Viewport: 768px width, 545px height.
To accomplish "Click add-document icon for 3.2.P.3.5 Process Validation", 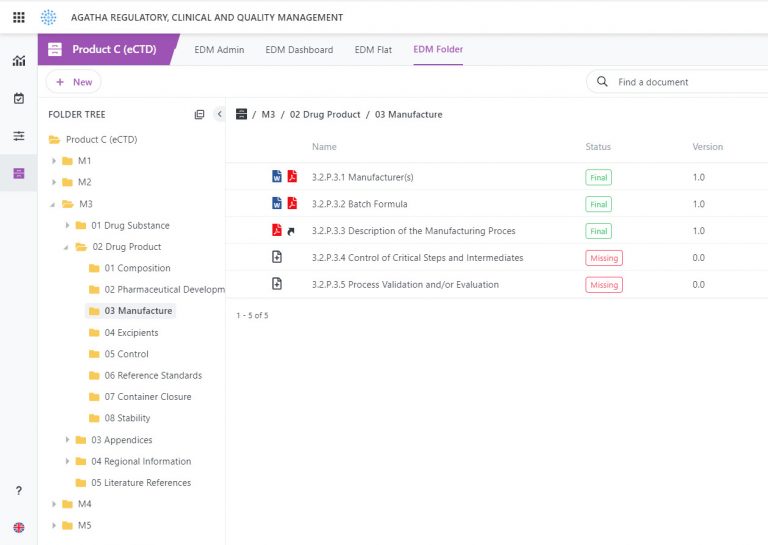I will coord(277,284).
